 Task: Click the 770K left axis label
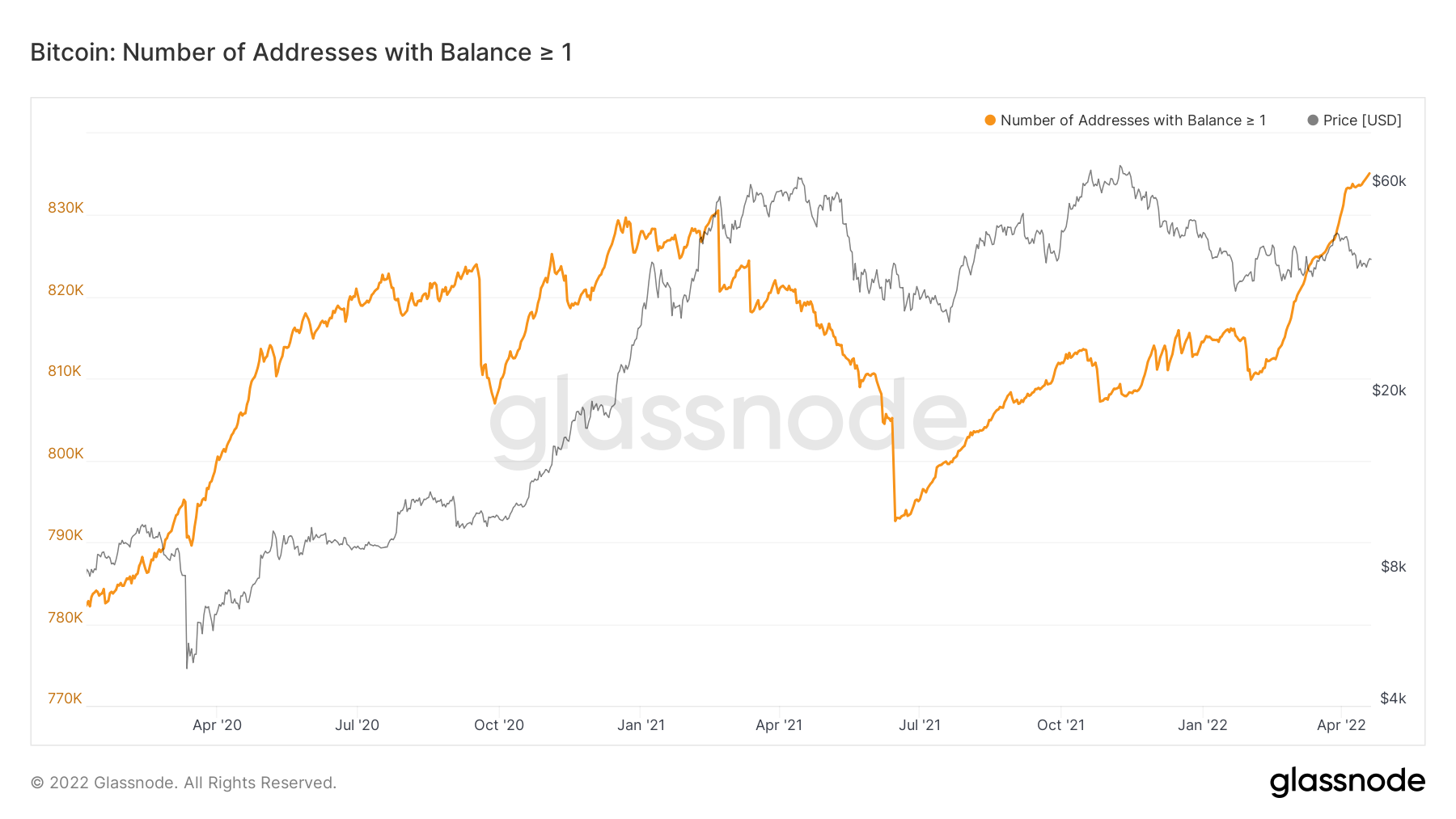(65, 699)
